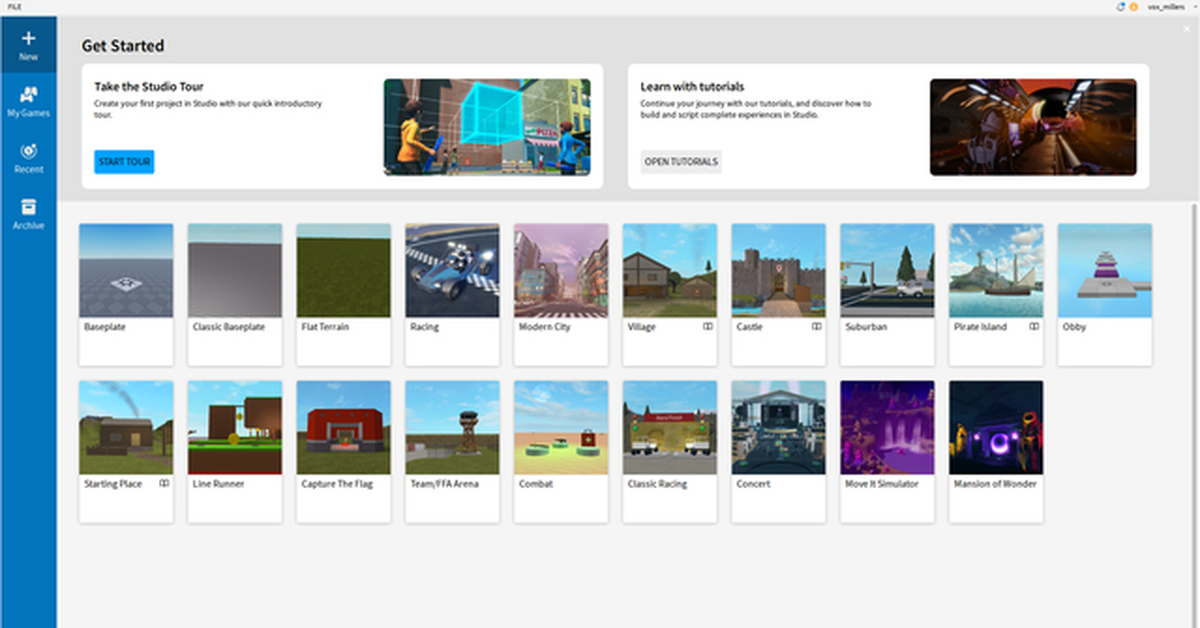1200x628 pixels.
Task: Click the book icon on Castle template
Action: pos(817,327)
